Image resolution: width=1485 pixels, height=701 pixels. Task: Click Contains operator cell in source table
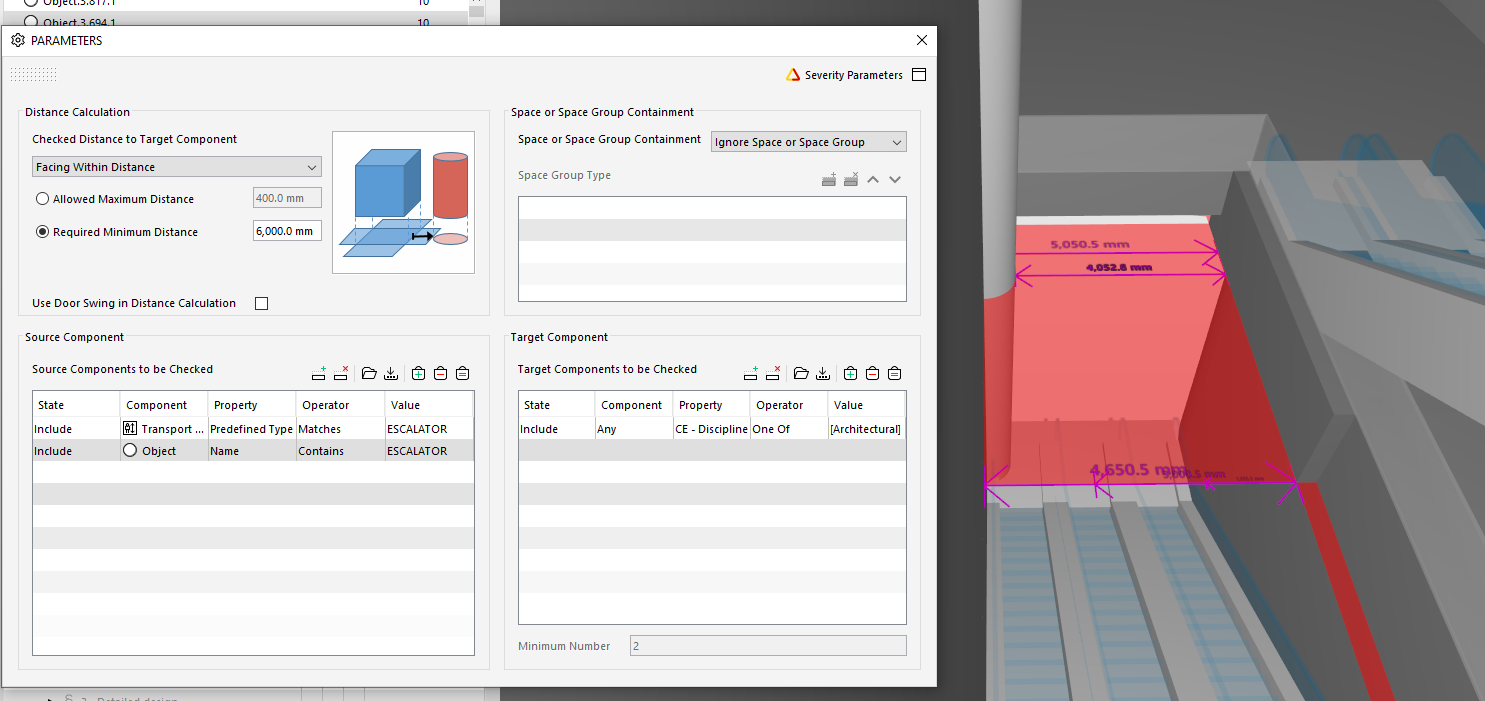(341, 451)
